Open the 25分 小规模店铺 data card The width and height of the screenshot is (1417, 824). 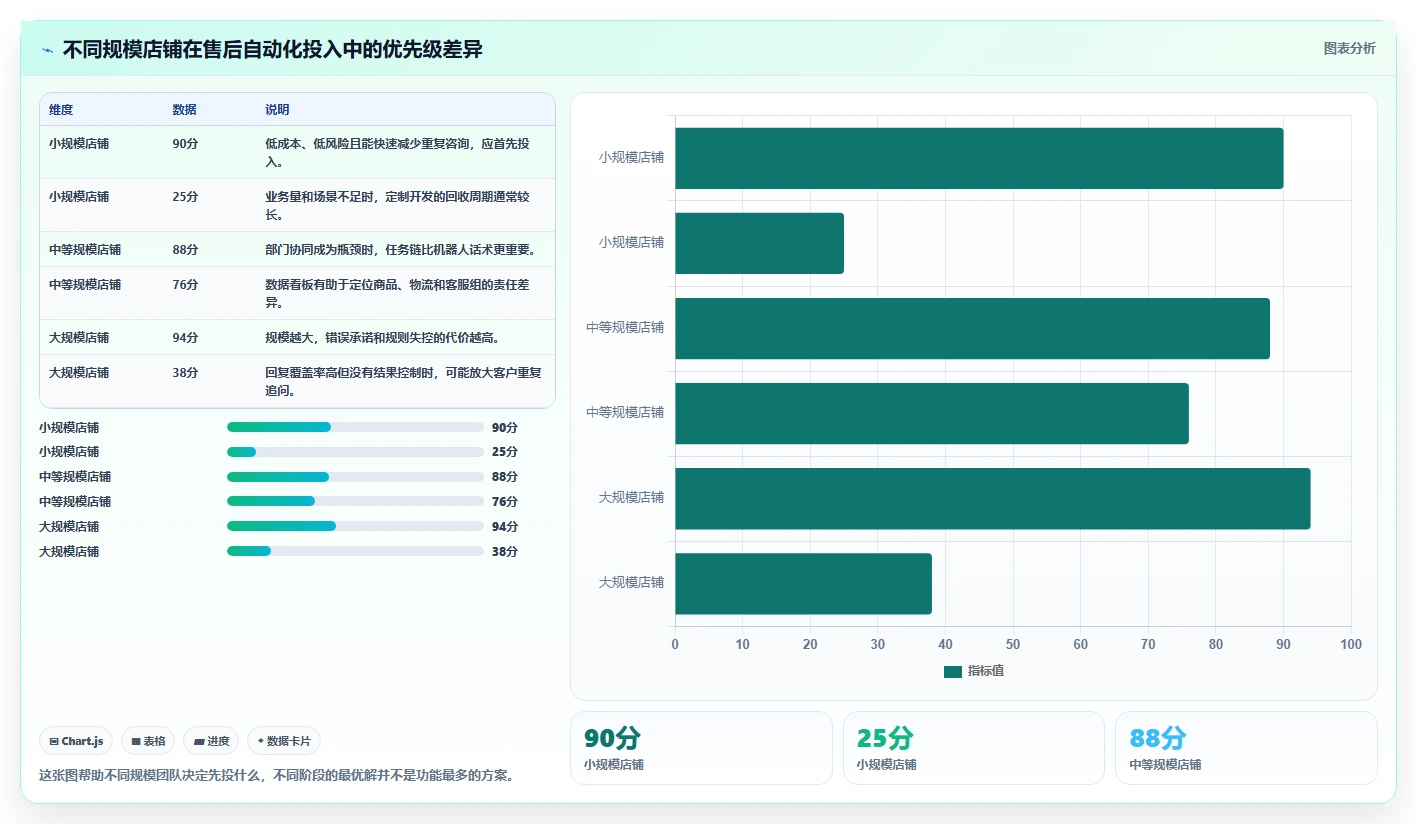[x=974, y=748]
